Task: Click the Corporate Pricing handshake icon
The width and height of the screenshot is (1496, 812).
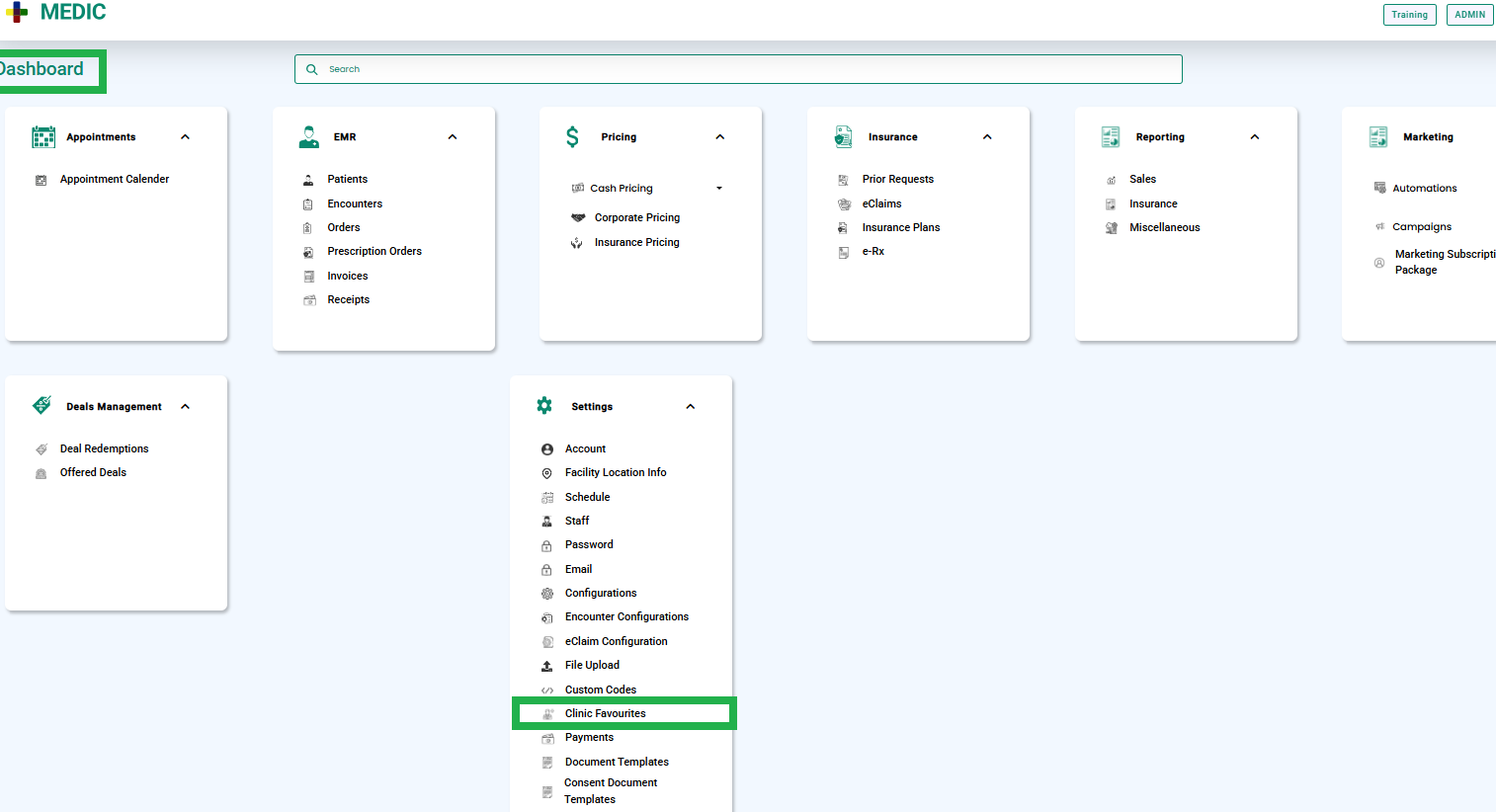Action: [578, 218]
